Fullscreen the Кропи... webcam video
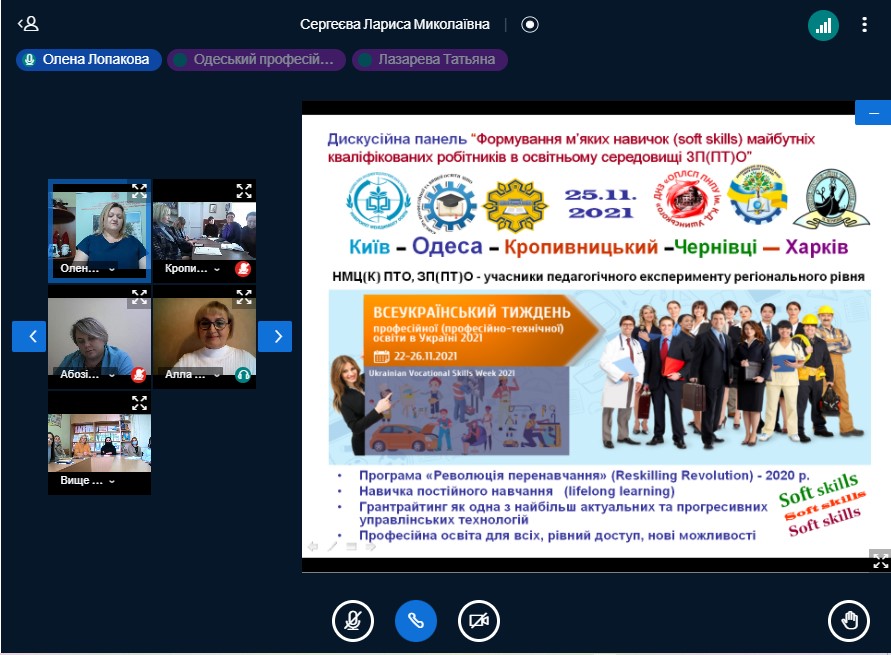The image size is (891, 655). point(243,191)
